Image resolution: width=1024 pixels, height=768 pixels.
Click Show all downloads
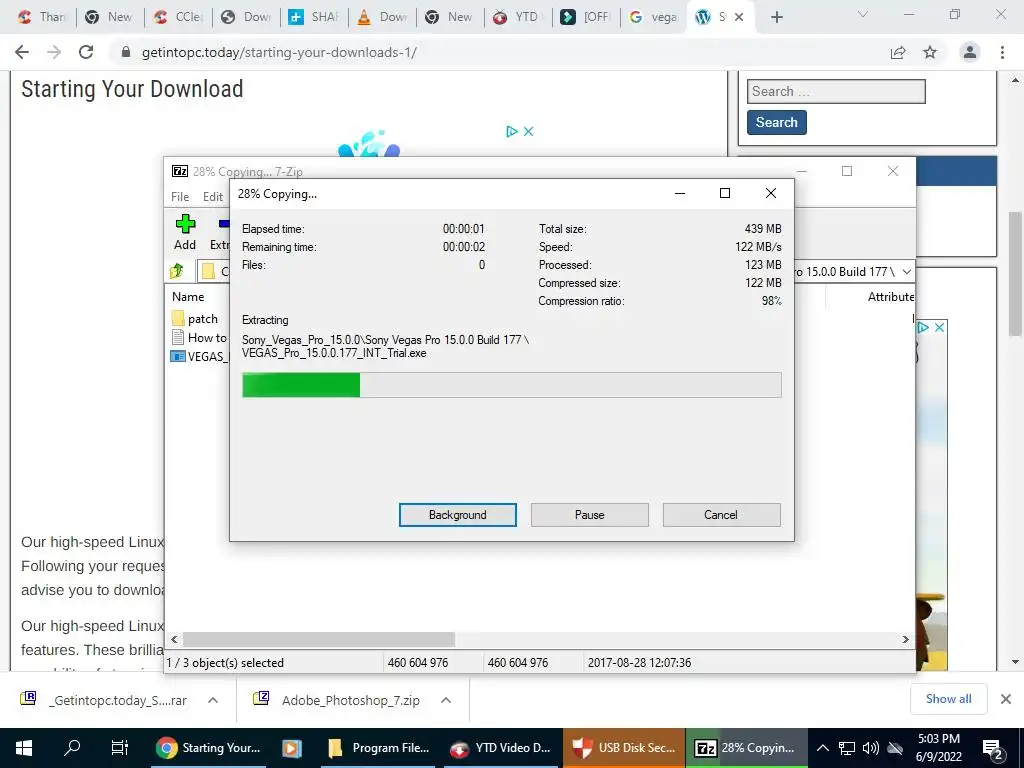948,699
